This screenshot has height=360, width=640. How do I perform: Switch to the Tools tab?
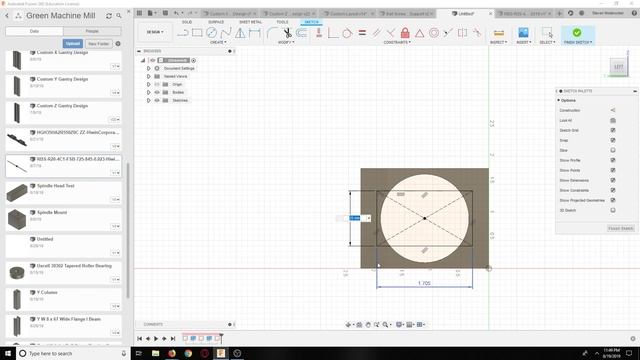[282, 22]
